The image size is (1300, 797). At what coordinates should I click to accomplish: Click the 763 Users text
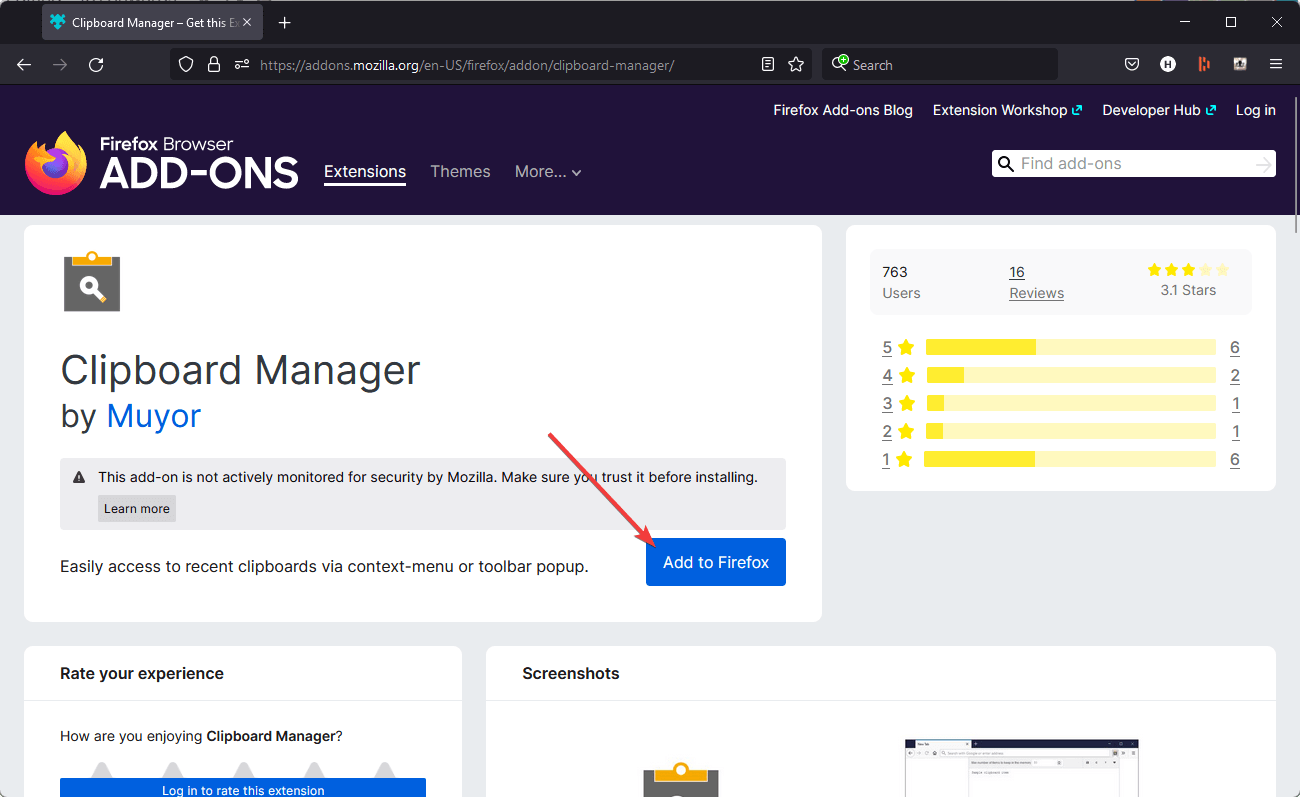pyautogui.click(x=901, y=282)
